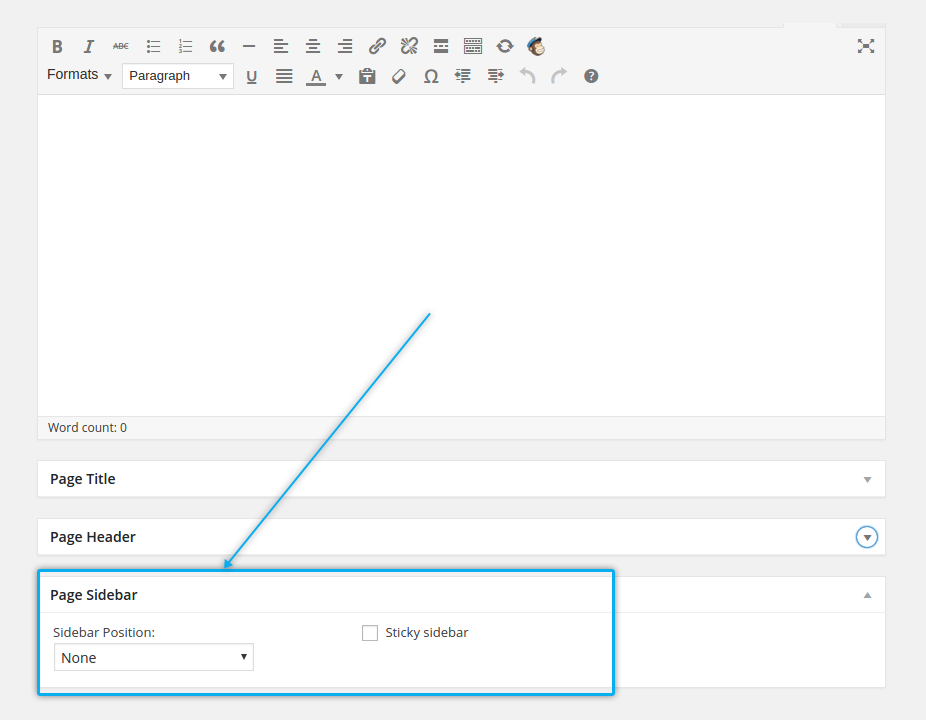
Task: Click the MailChimp monkey icon
Action: [x=537, y=46]
